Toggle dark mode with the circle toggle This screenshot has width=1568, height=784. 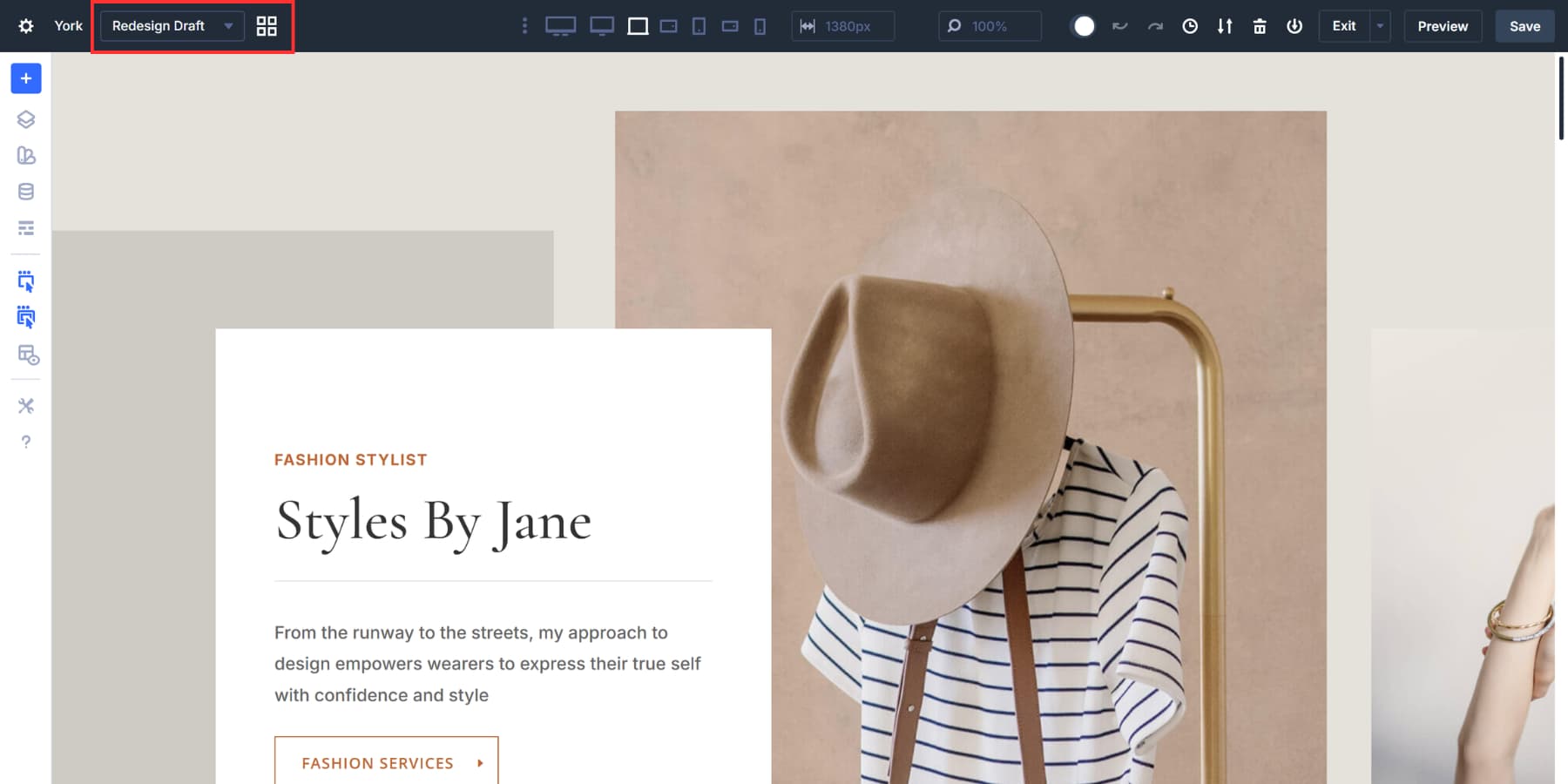[x=1085, y=26]
